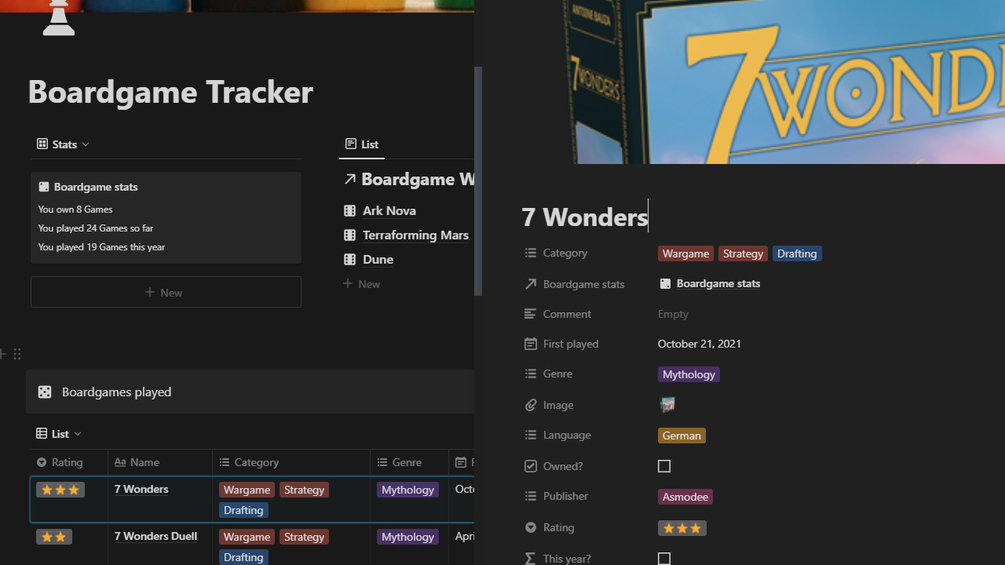Viewport: 1005px width, 565px height.
Task: Click the Genre property label
Action: click(x=549, y=373)
